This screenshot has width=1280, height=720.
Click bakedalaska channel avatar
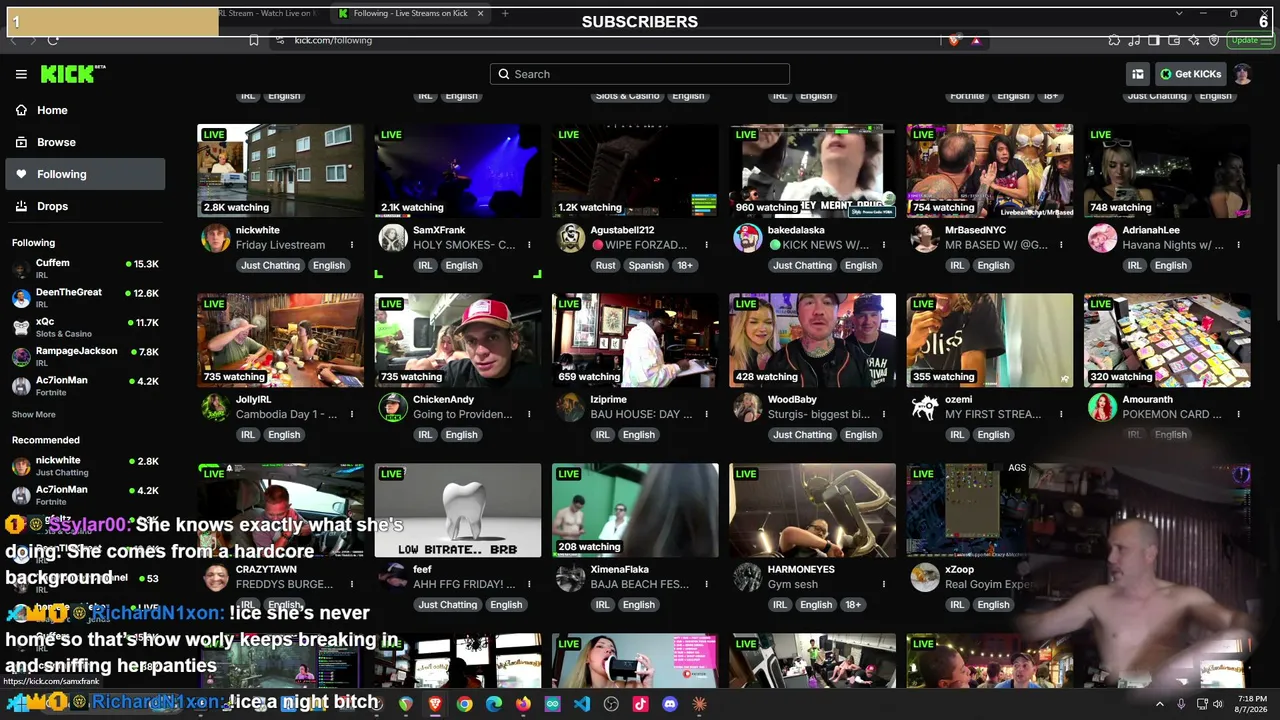[747, 238]
